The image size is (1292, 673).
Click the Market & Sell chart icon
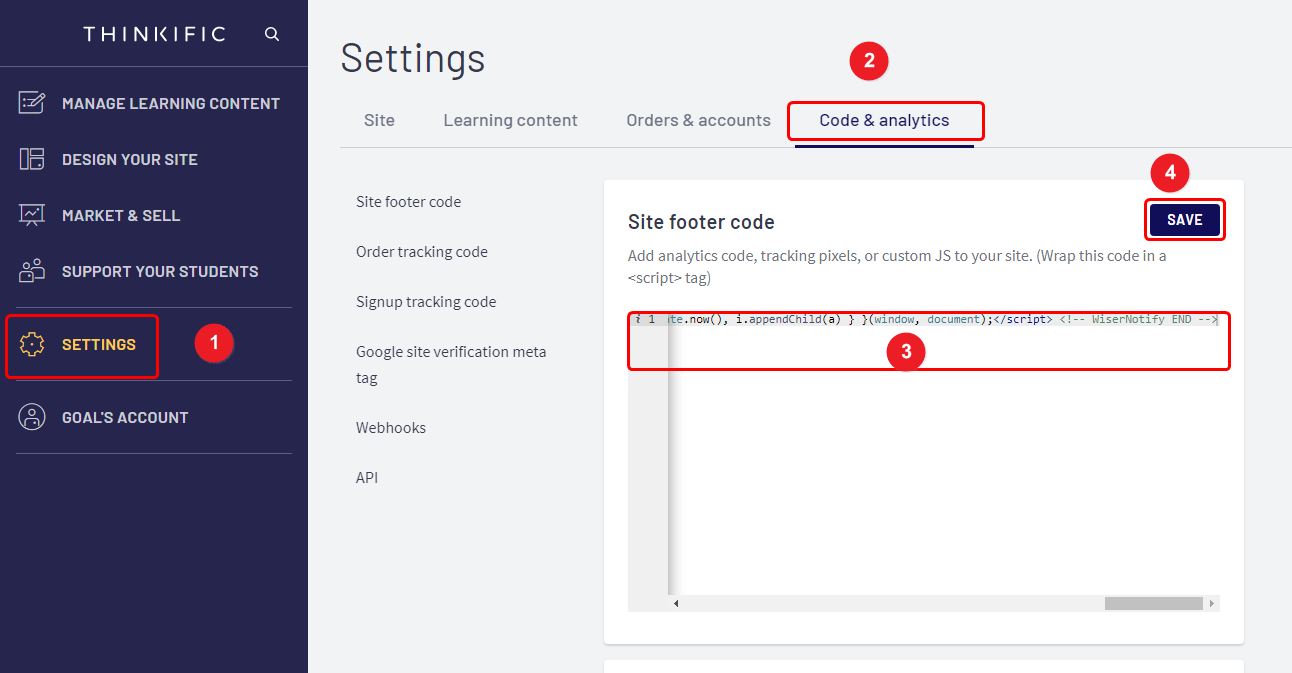pos(32,215)
